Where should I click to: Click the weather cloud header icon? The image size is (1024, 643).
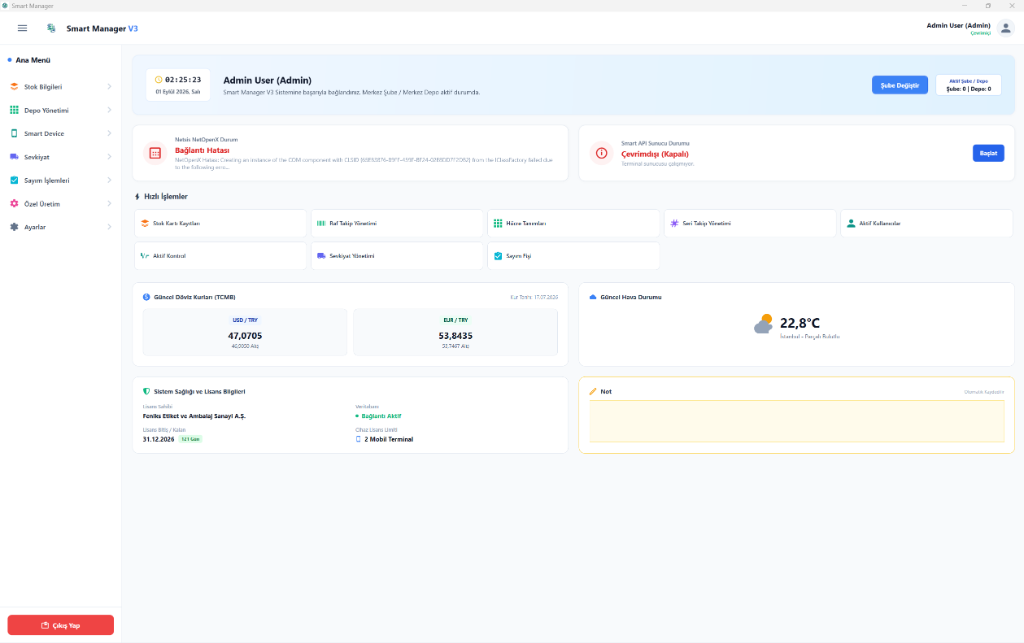[593, 297]
